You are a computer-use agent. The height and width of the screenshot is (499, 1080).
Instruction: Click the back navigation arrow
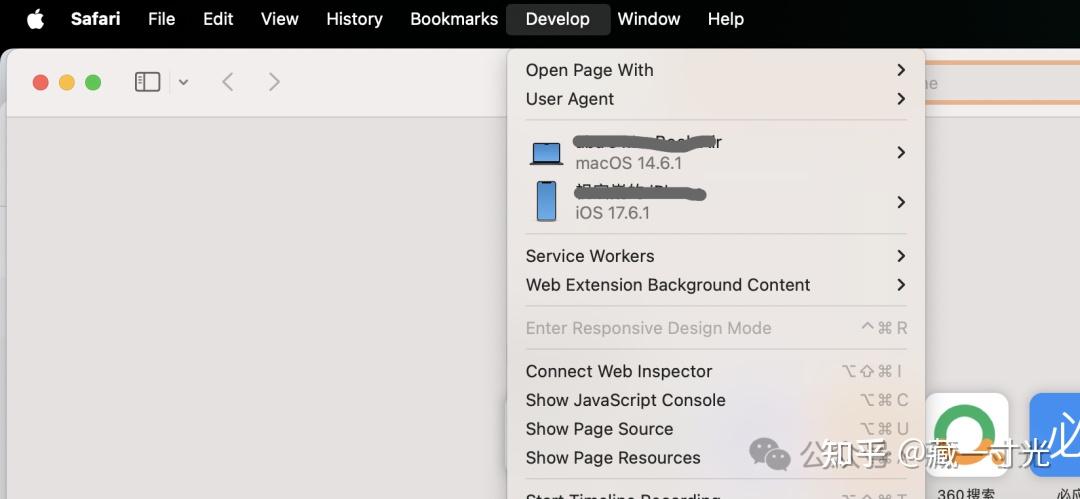228,82
